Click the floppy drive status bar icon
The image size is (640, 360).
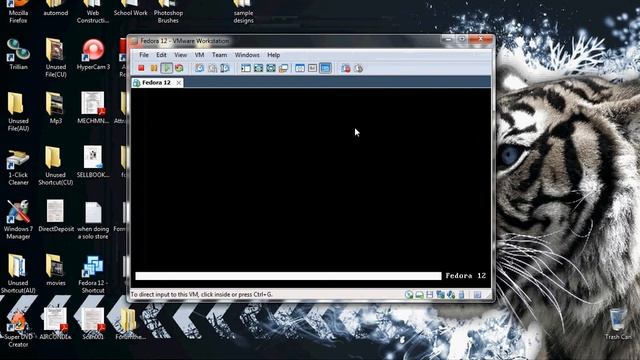coord(429,294)
